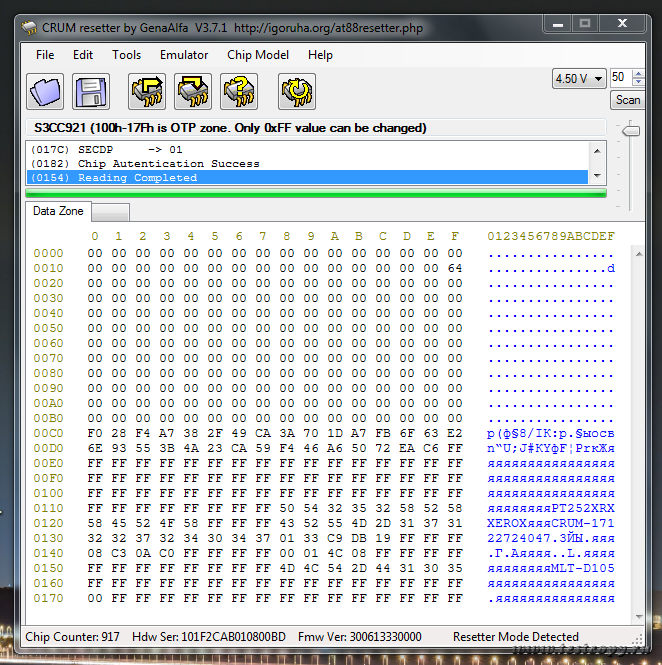Click the stepper arrows beside value 50
The width and height of the screenshot is (662, 665).
pos(636,77)
